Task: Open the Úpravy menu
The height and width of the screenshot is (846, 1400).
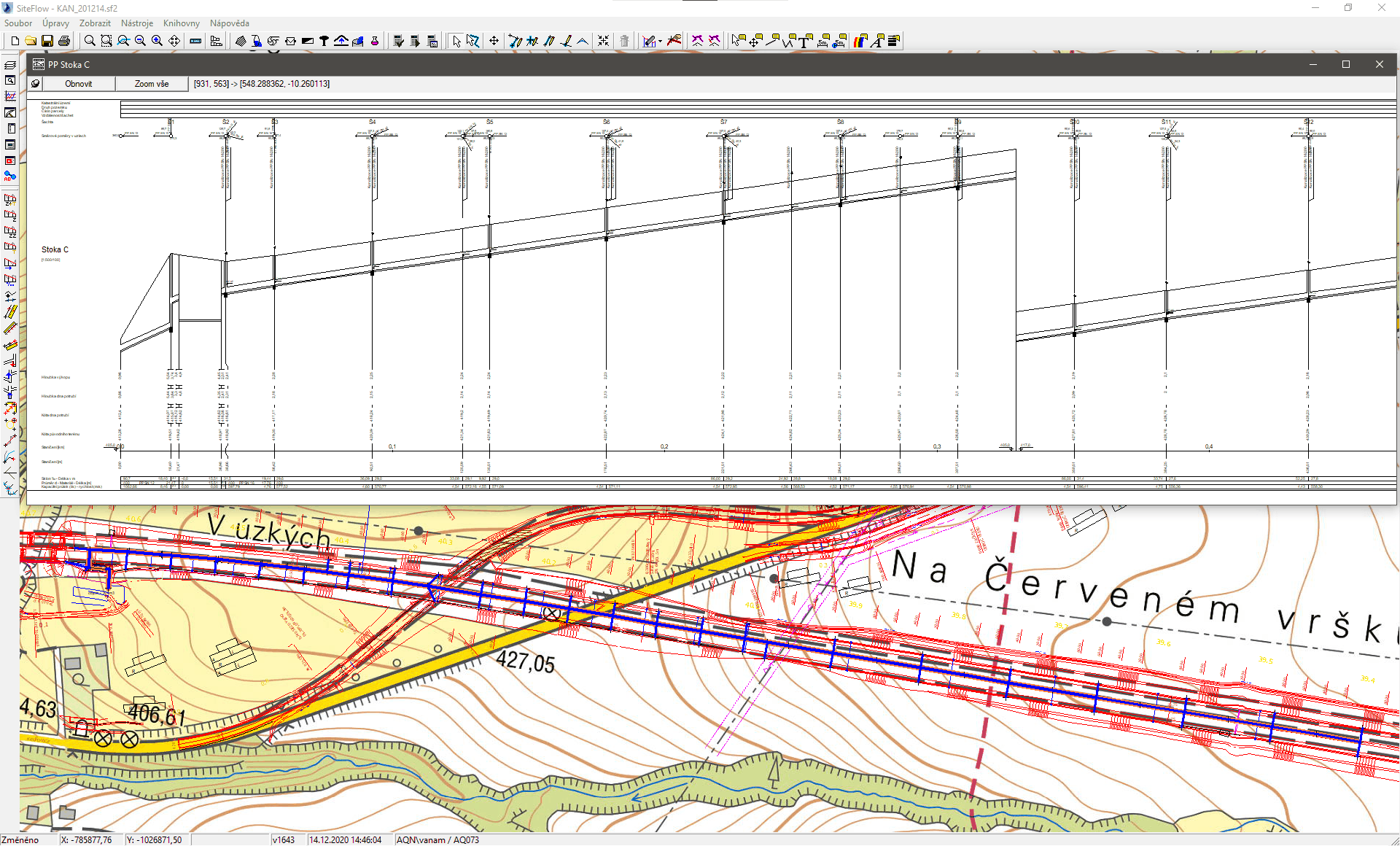Action: [x=55, y=23]
